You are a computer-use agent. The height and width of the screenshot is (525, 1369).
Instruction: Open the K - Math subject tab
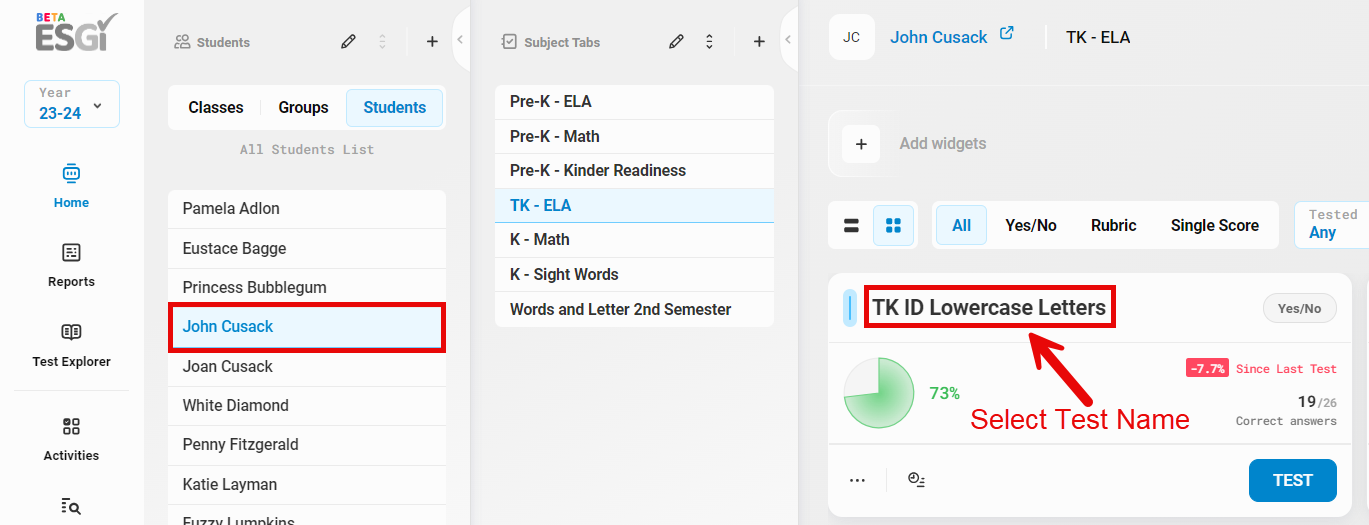(634, 239)
